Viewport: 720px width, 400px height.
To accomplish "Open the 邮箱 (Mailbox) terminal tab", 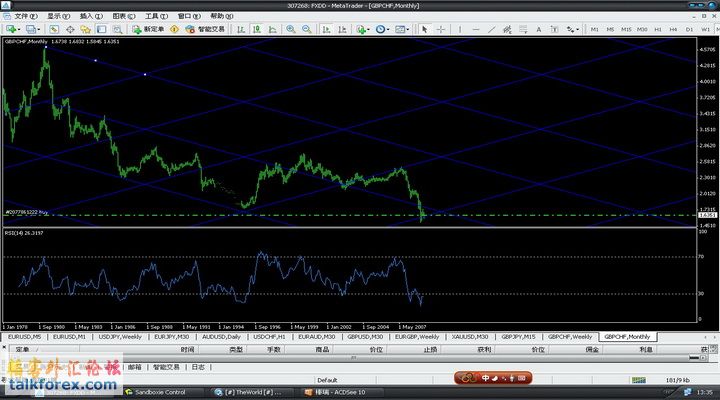I will 135,367.
